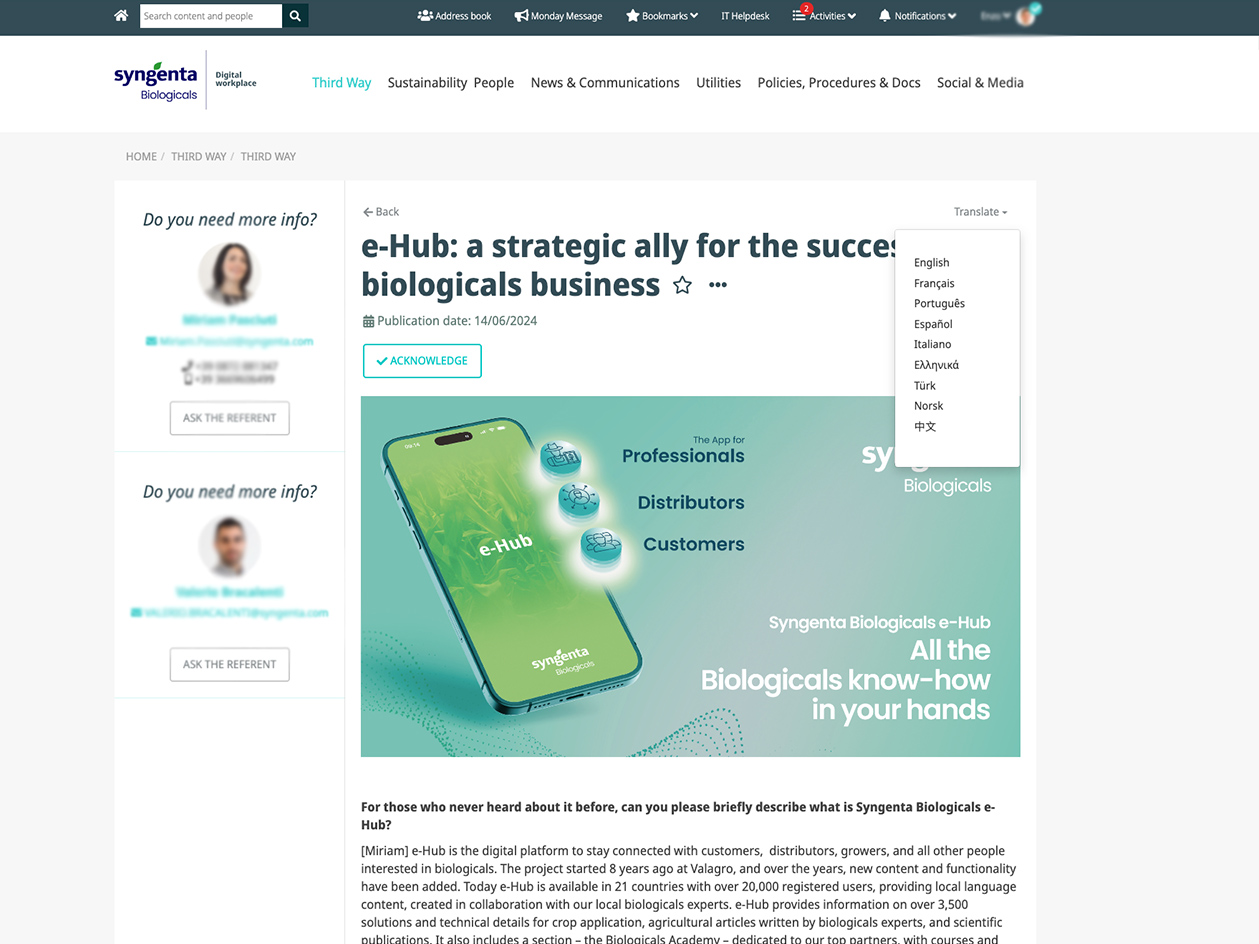
Task: Click the search magnifier button
Action: [x=295, y=16]
